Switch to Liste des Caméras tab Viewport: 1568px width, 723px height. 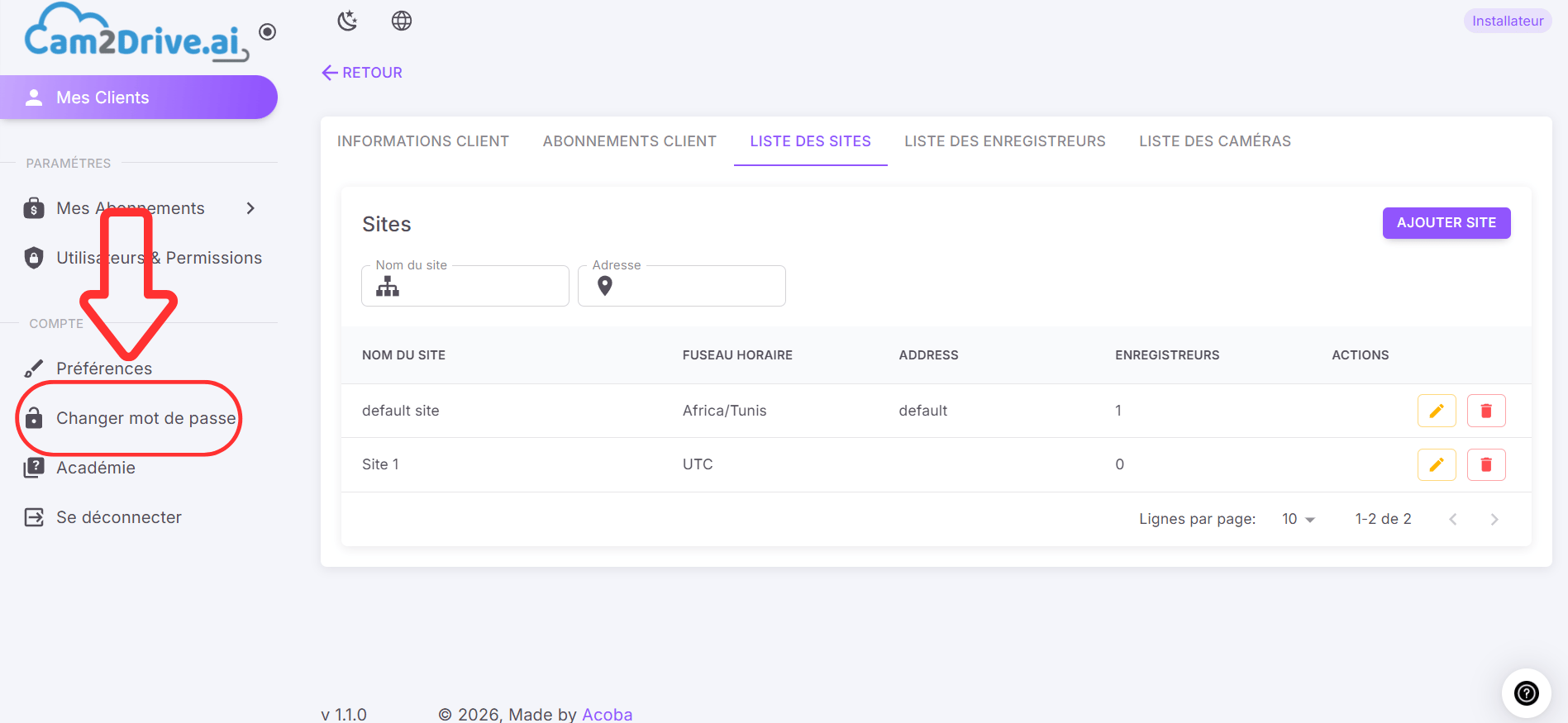point(1215,141)
